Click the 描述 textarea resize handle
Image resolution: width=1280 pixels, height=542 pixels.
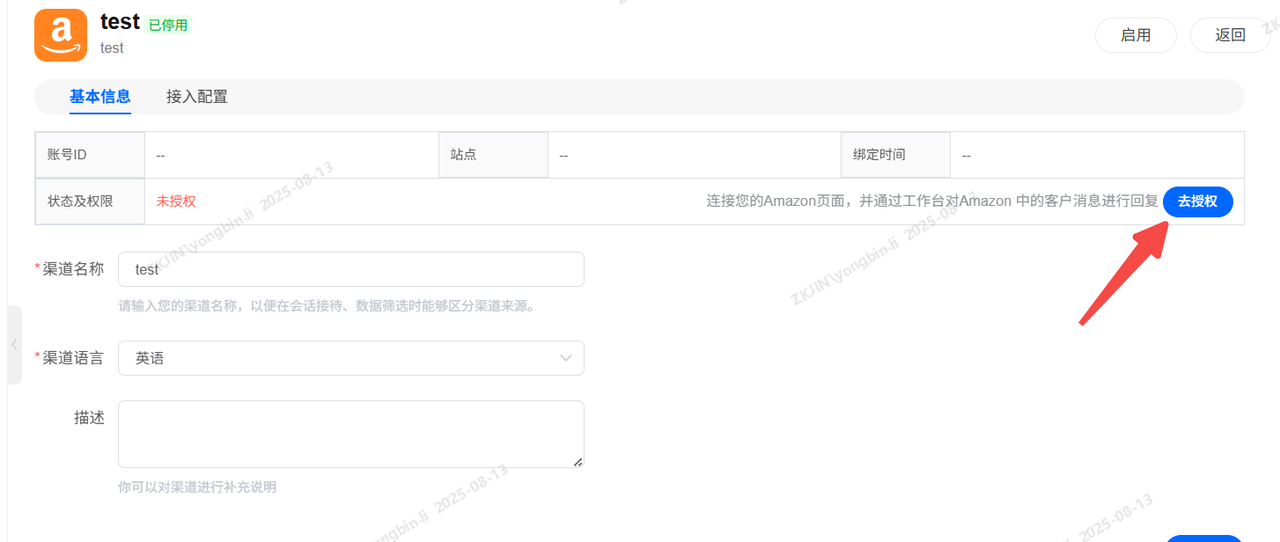coord(578,462)
